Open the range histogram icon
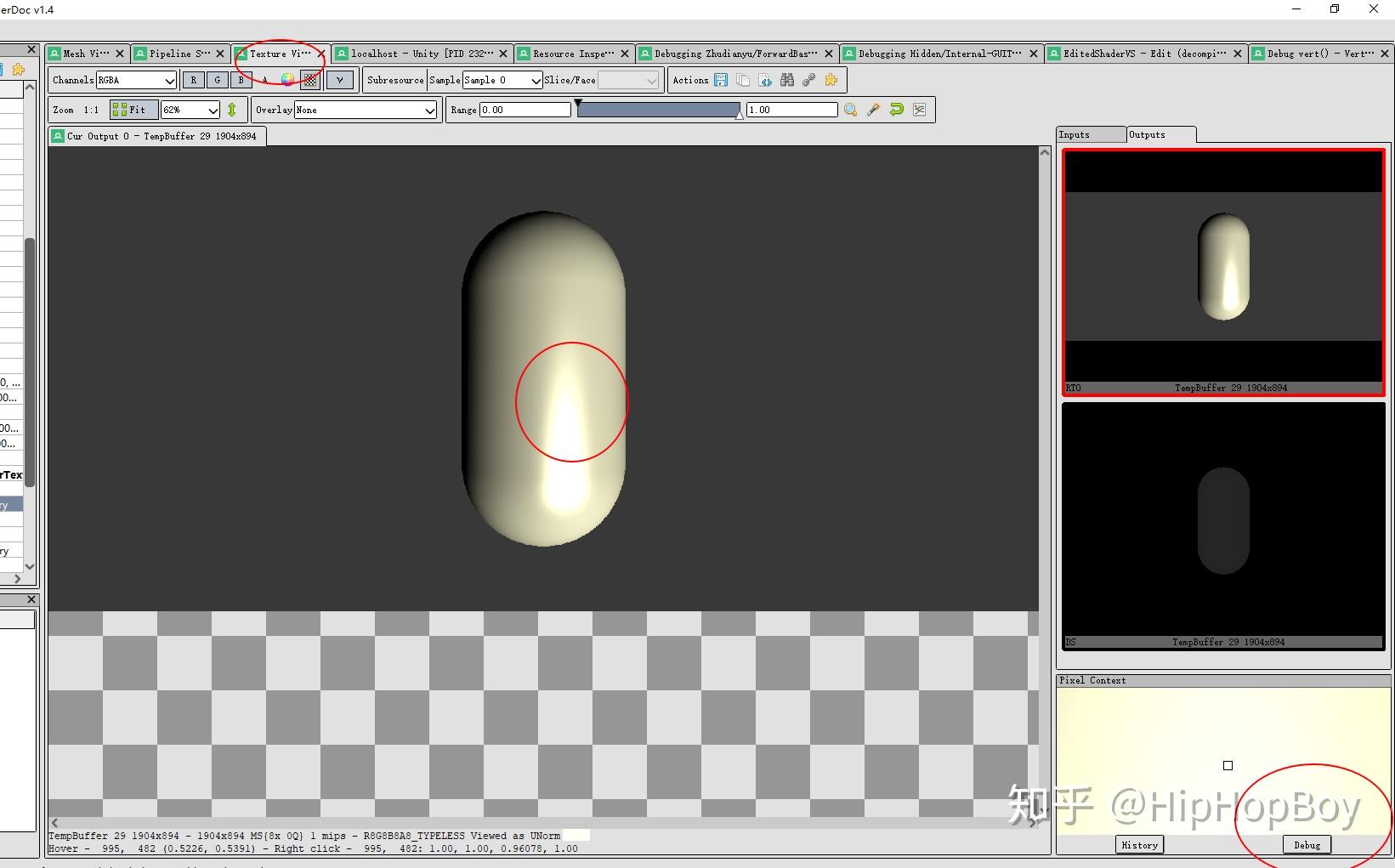1395x868 pixels. coord(919,109)
